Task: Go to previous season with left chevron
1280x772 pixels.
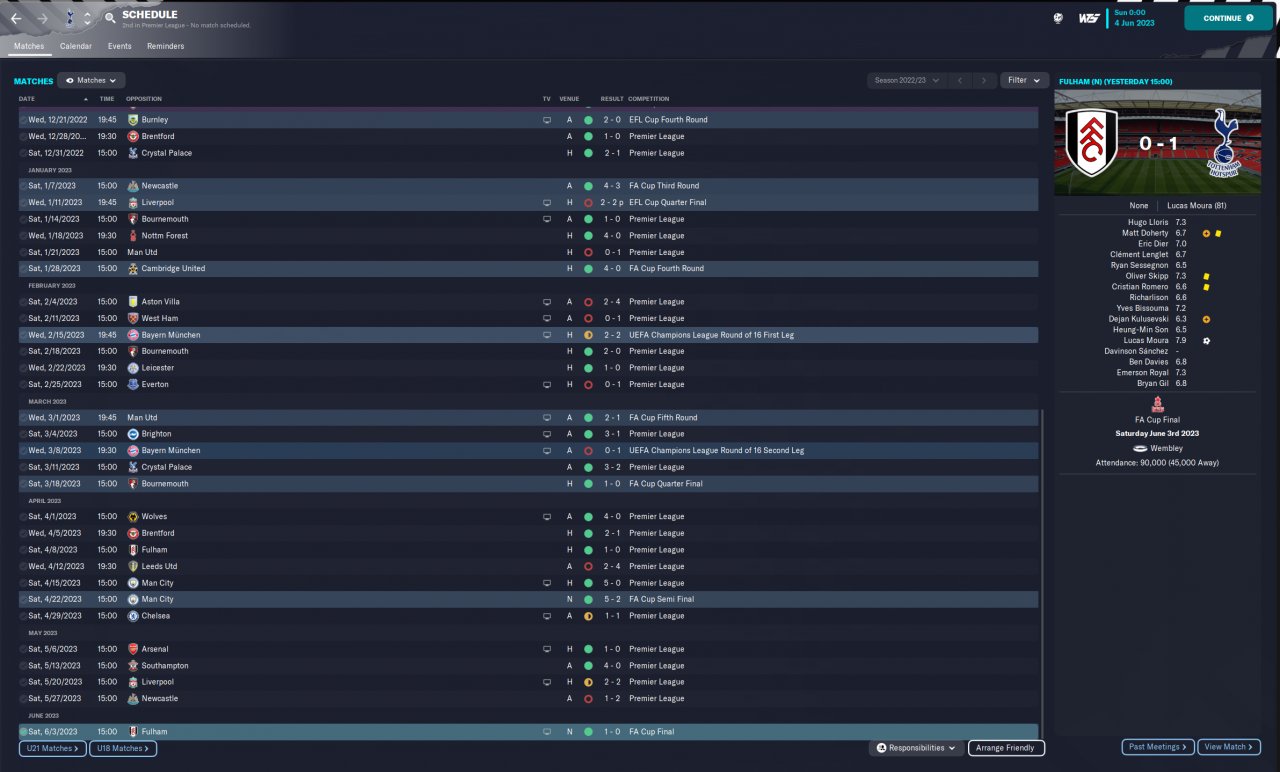Action: 960,80
